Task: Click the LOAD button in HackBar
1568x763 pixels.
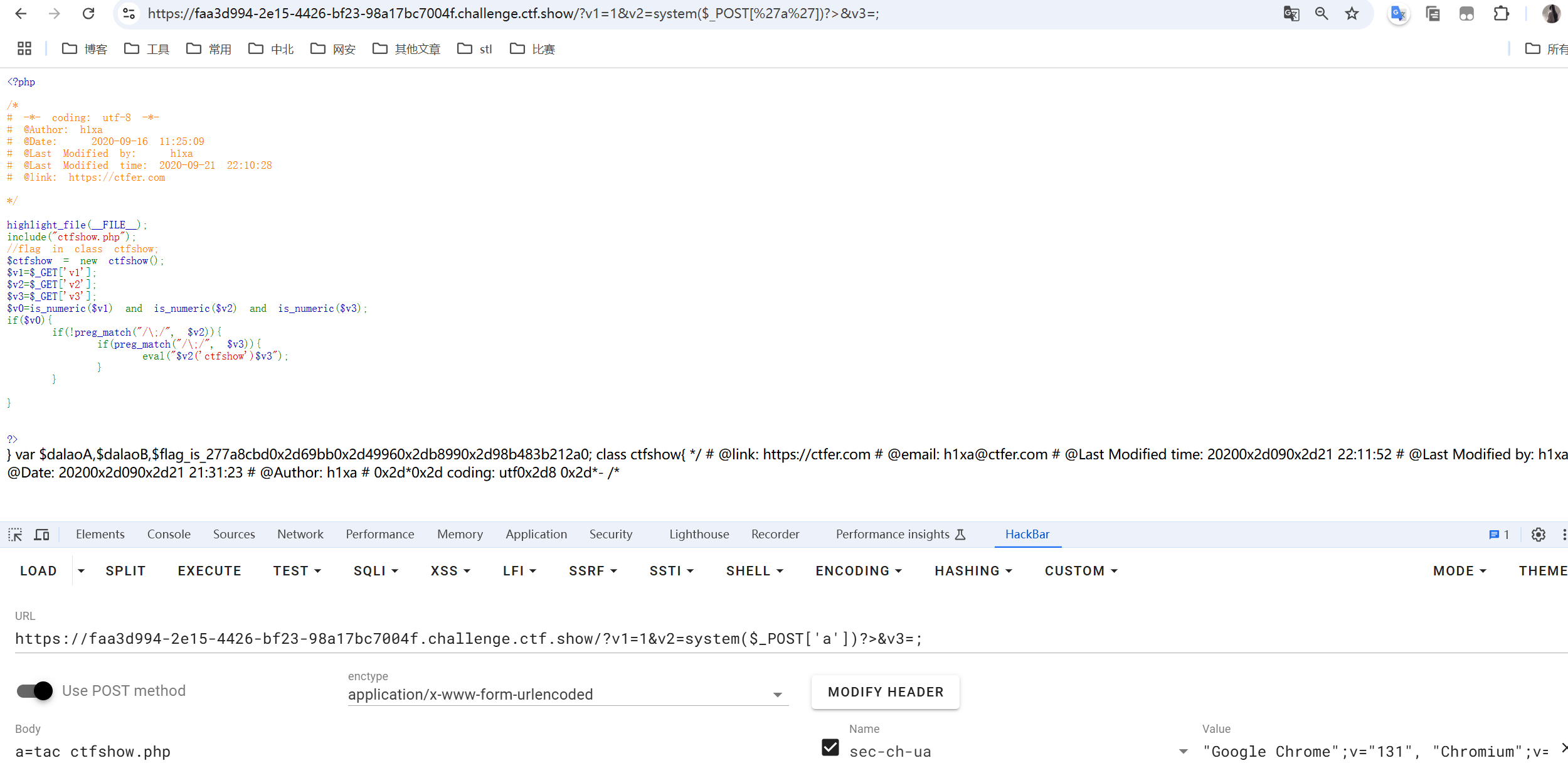Action: (39, 571)
